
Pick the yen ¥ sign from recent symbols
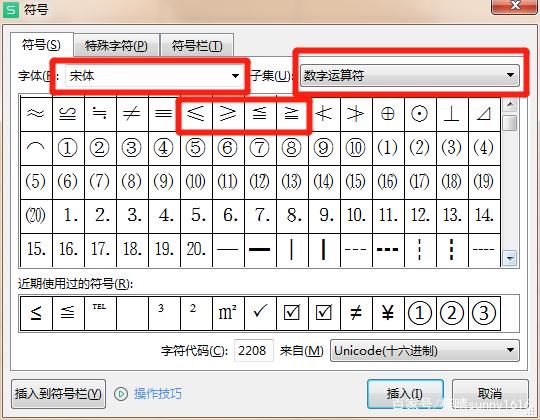388,313
